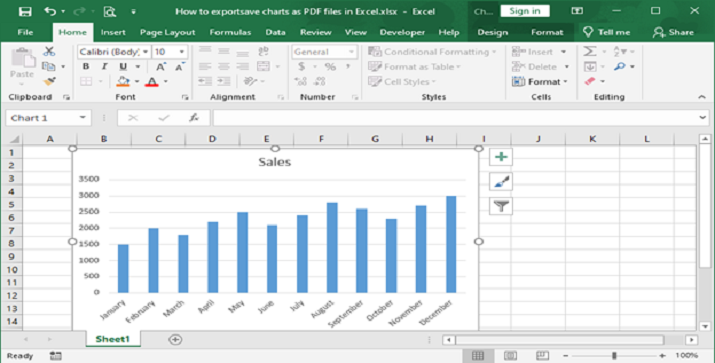Viewport: 715px width, 363px height.
Task: Open the Name Box dropdown arrow
Action: [83, 118]
